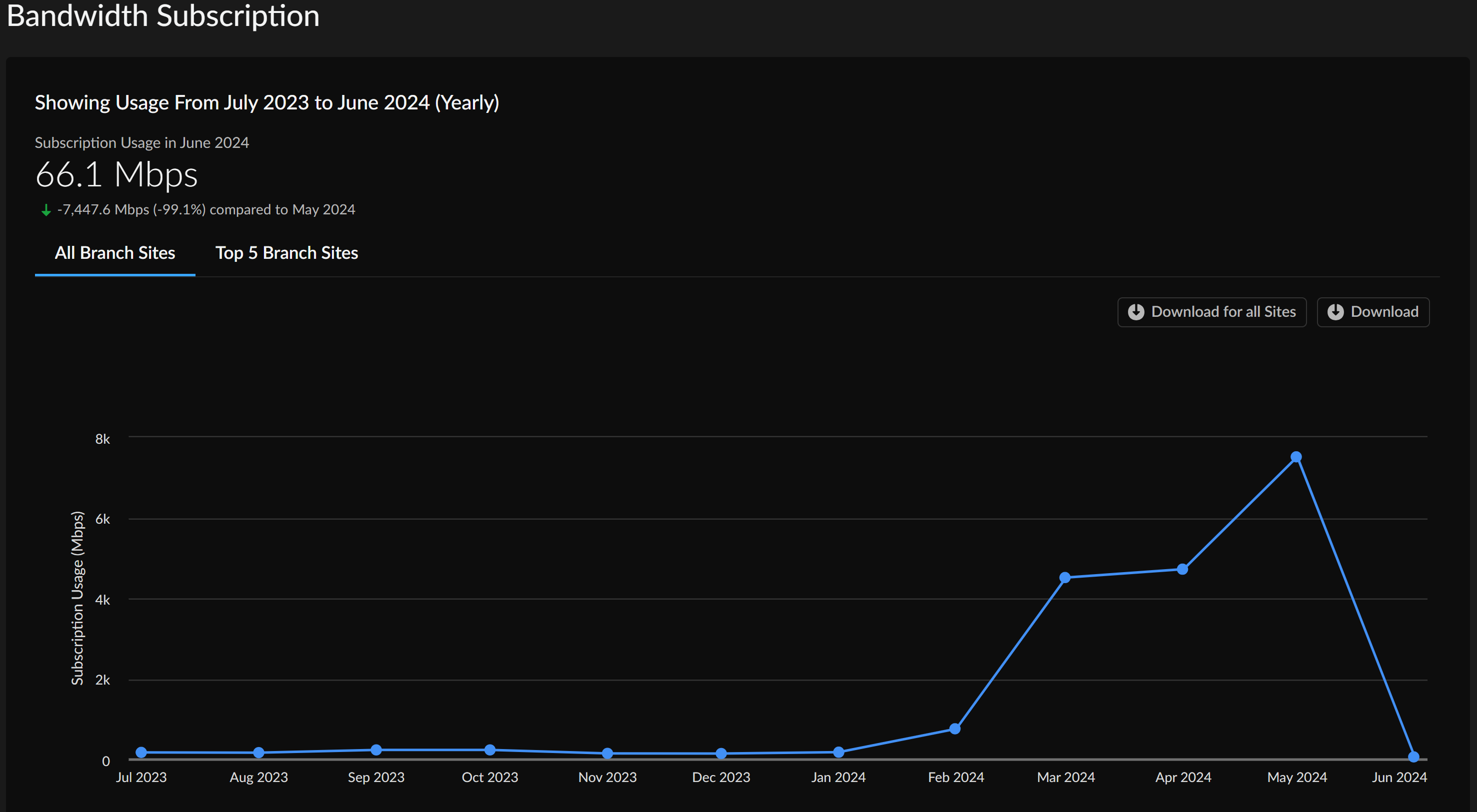Click the Dec 2023 x-axis label
This screenshot has width=1477, height=812.
coord(720,778)
